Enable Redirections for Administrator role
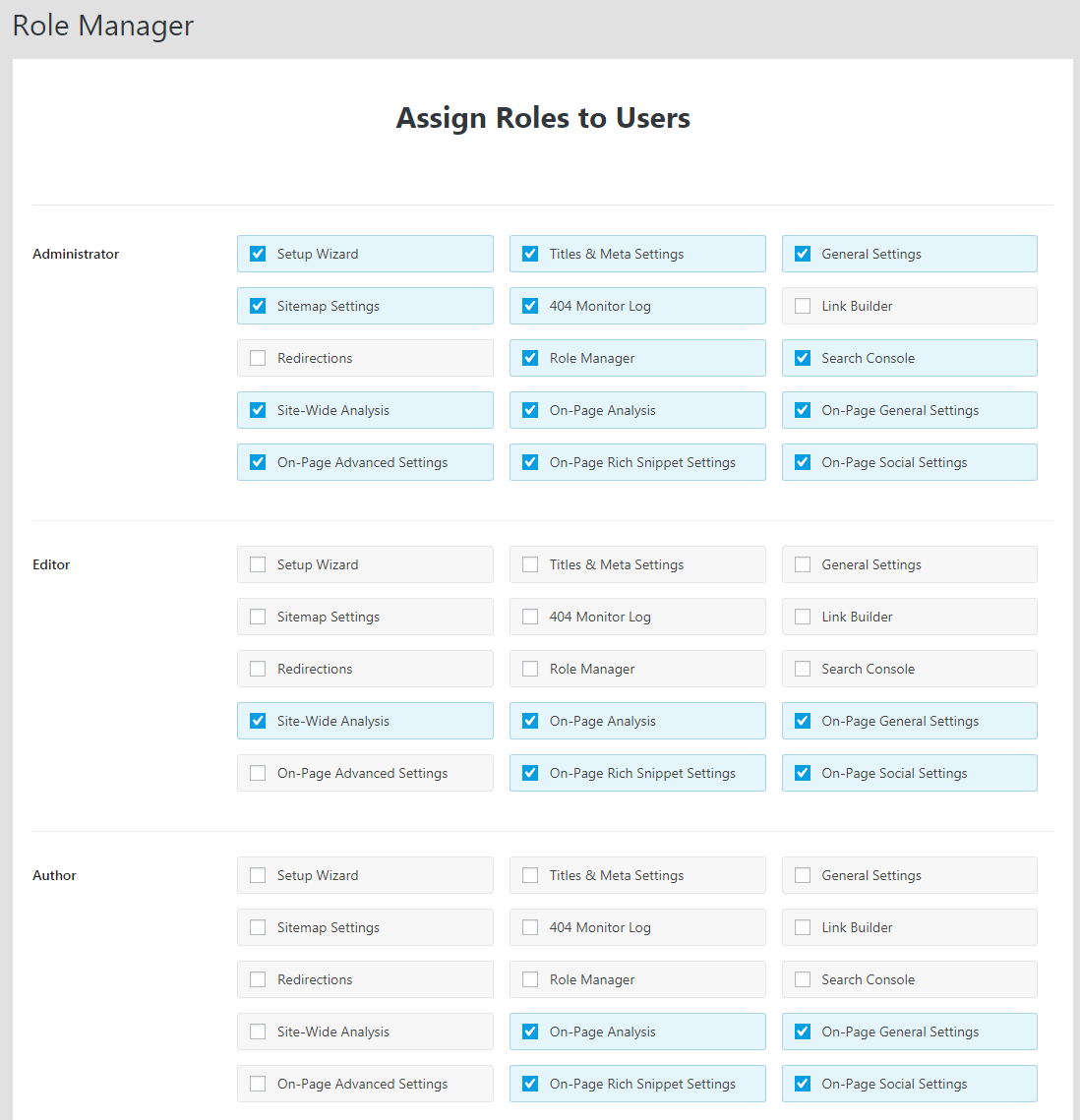The image size is (1080, 1120). 258,358
